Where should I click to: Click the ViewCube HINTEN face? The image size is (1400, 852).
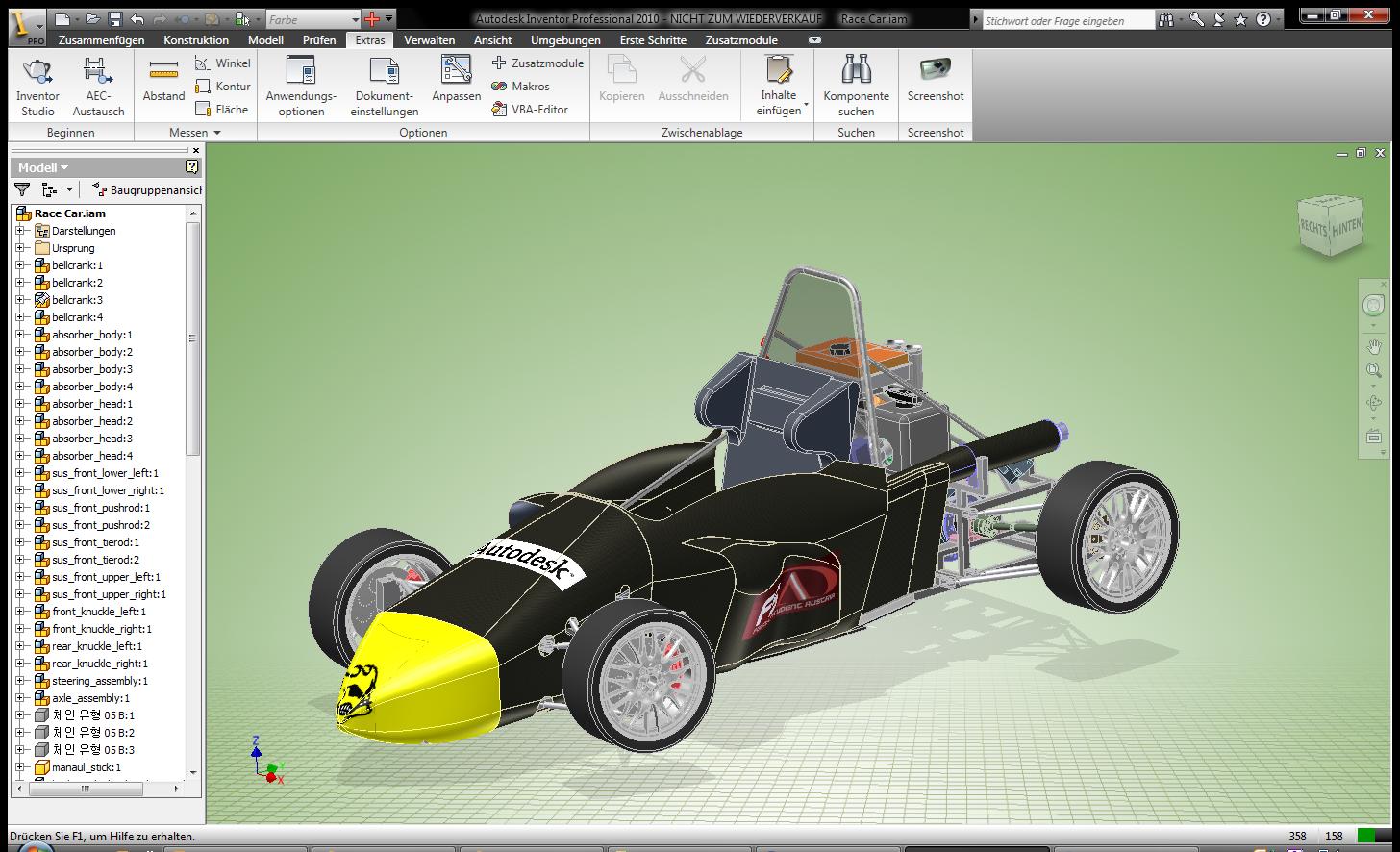1346,227
